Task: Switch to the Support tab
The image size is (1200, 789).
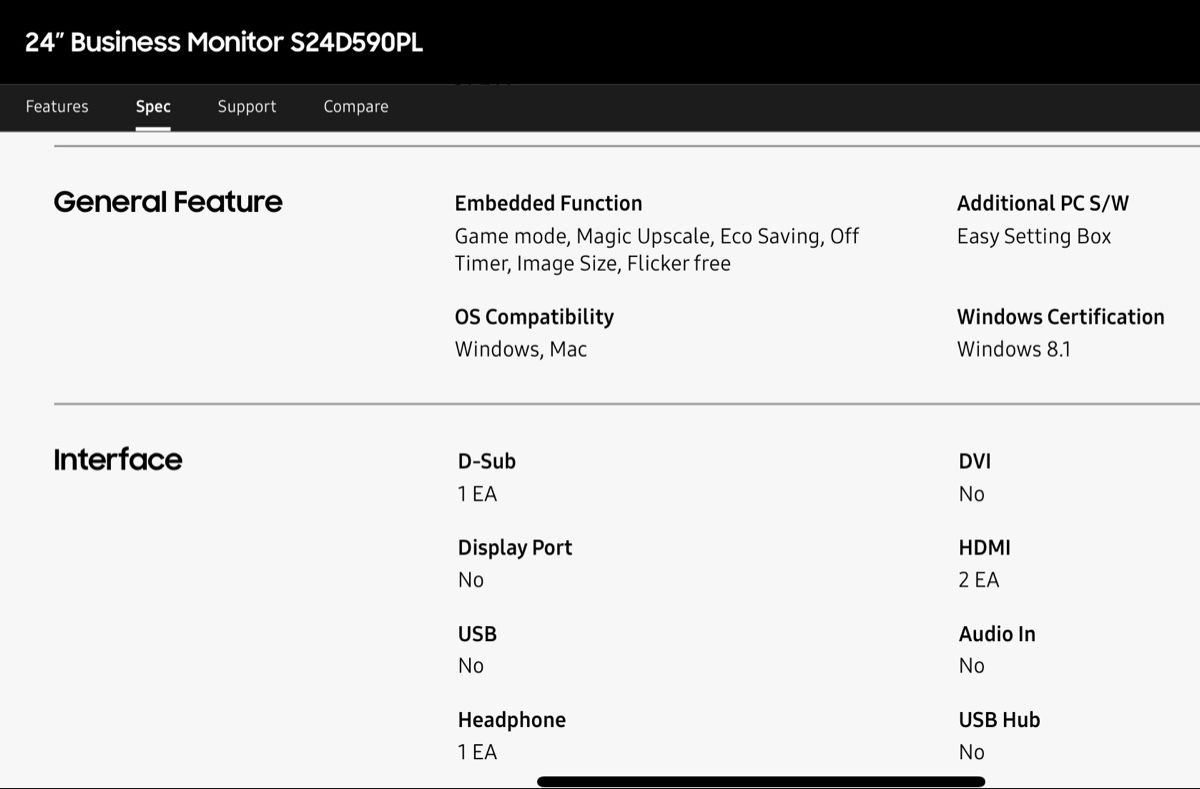Action: click(x=247, y=107)
